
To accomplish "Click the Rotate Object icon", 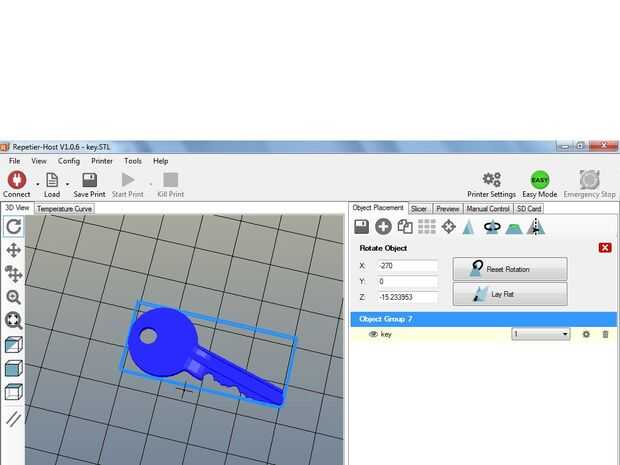I will [492, 227].
